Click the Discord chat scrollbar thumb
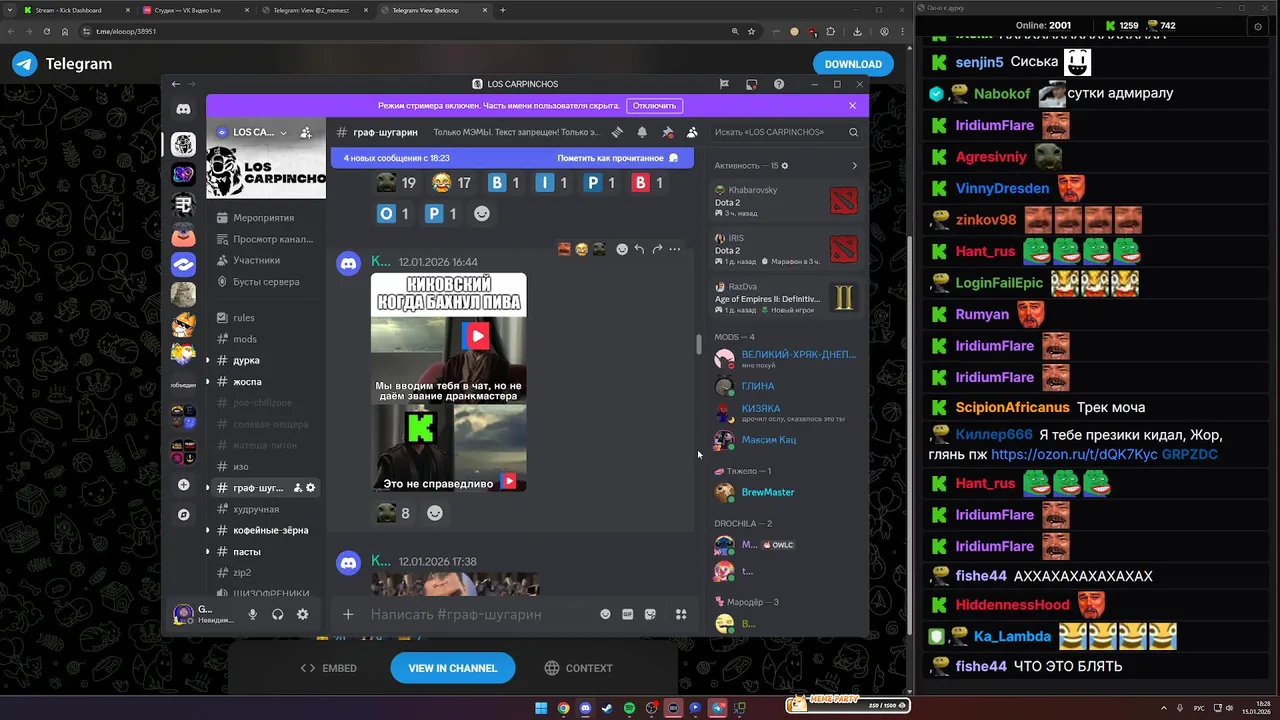The height and width of the screenshot is (720, 1280). click(698, 343)
